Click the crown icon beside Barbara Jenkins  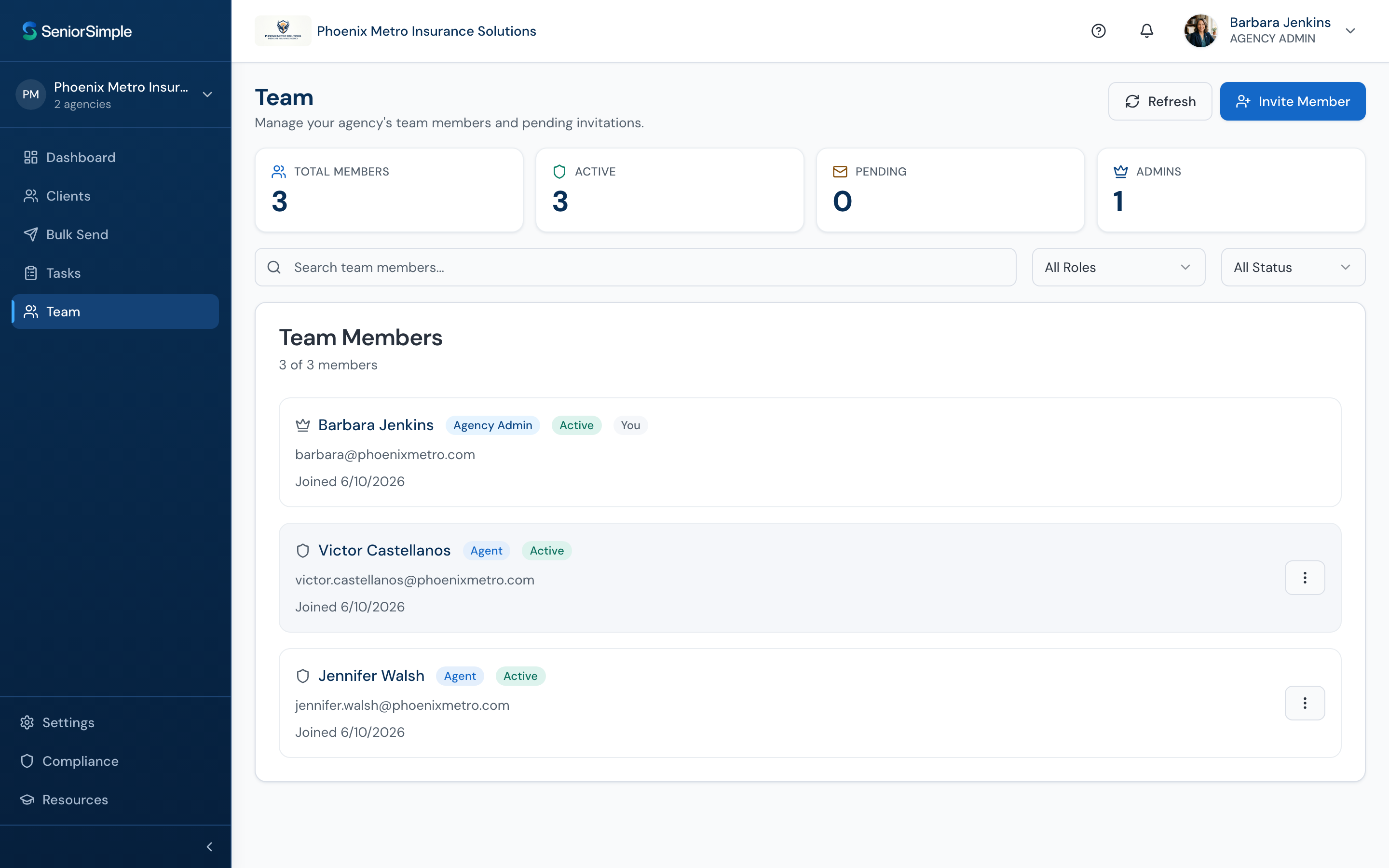302,425
